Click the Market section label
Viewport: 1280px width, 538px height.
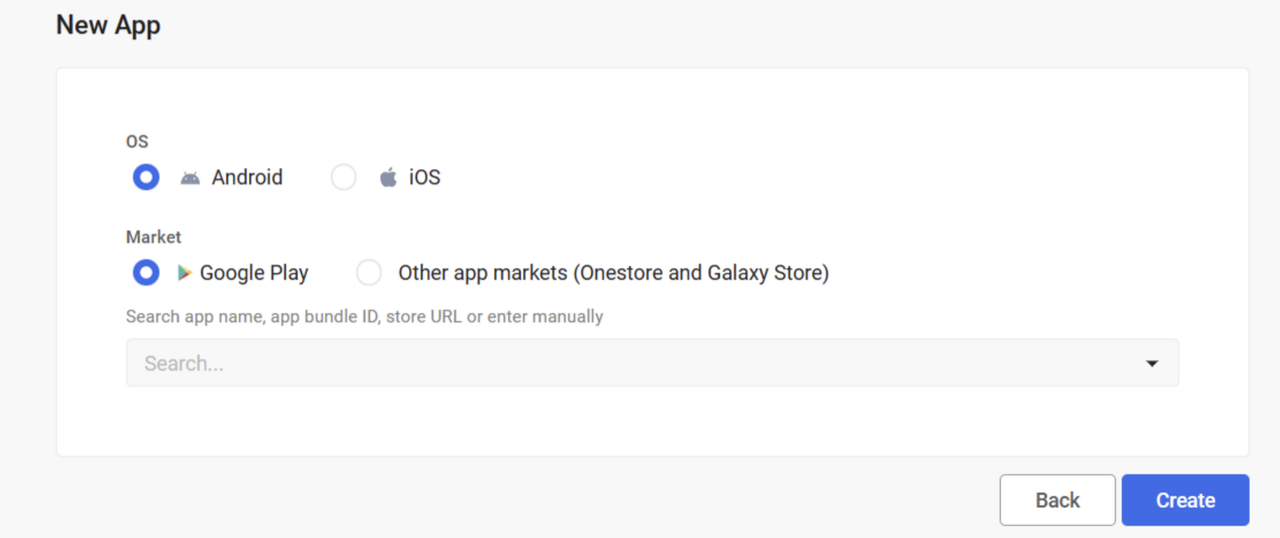(x=153, y=237)
